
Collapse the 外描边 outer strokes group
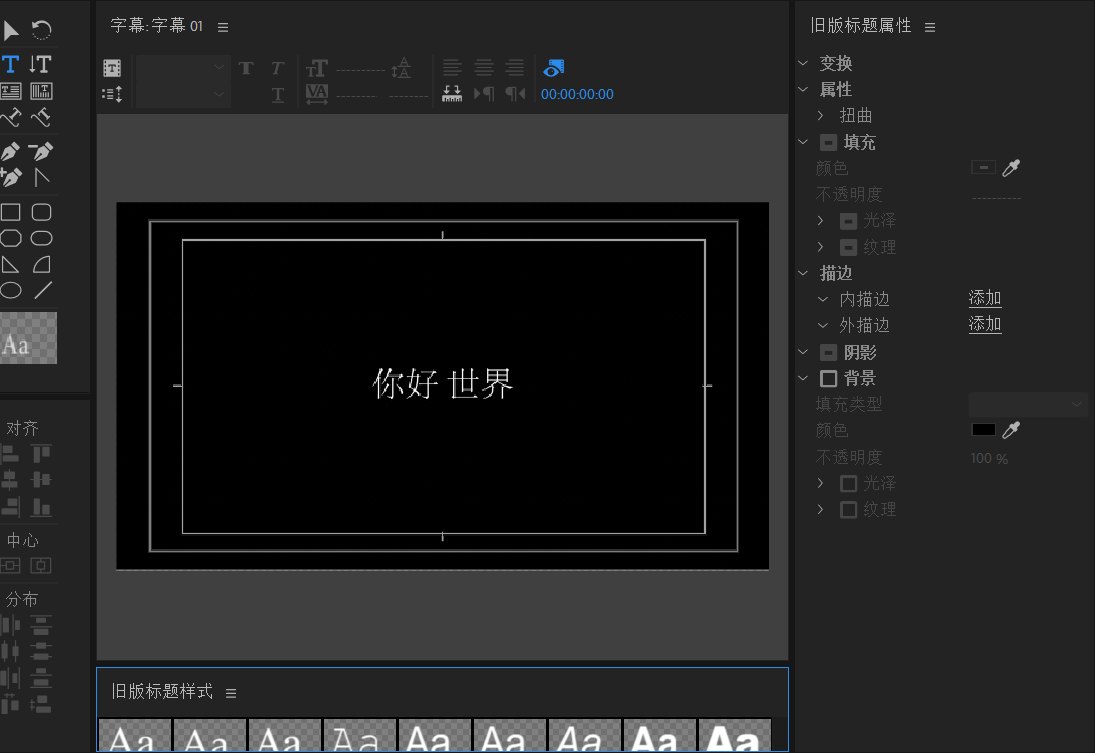point(823,326)
